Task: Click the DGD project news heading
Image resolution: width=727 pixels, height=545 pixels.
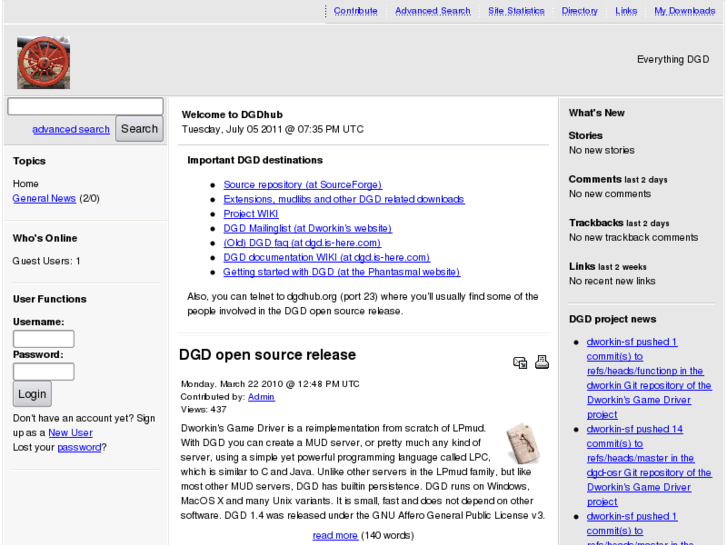Action: tap(612, 319)
